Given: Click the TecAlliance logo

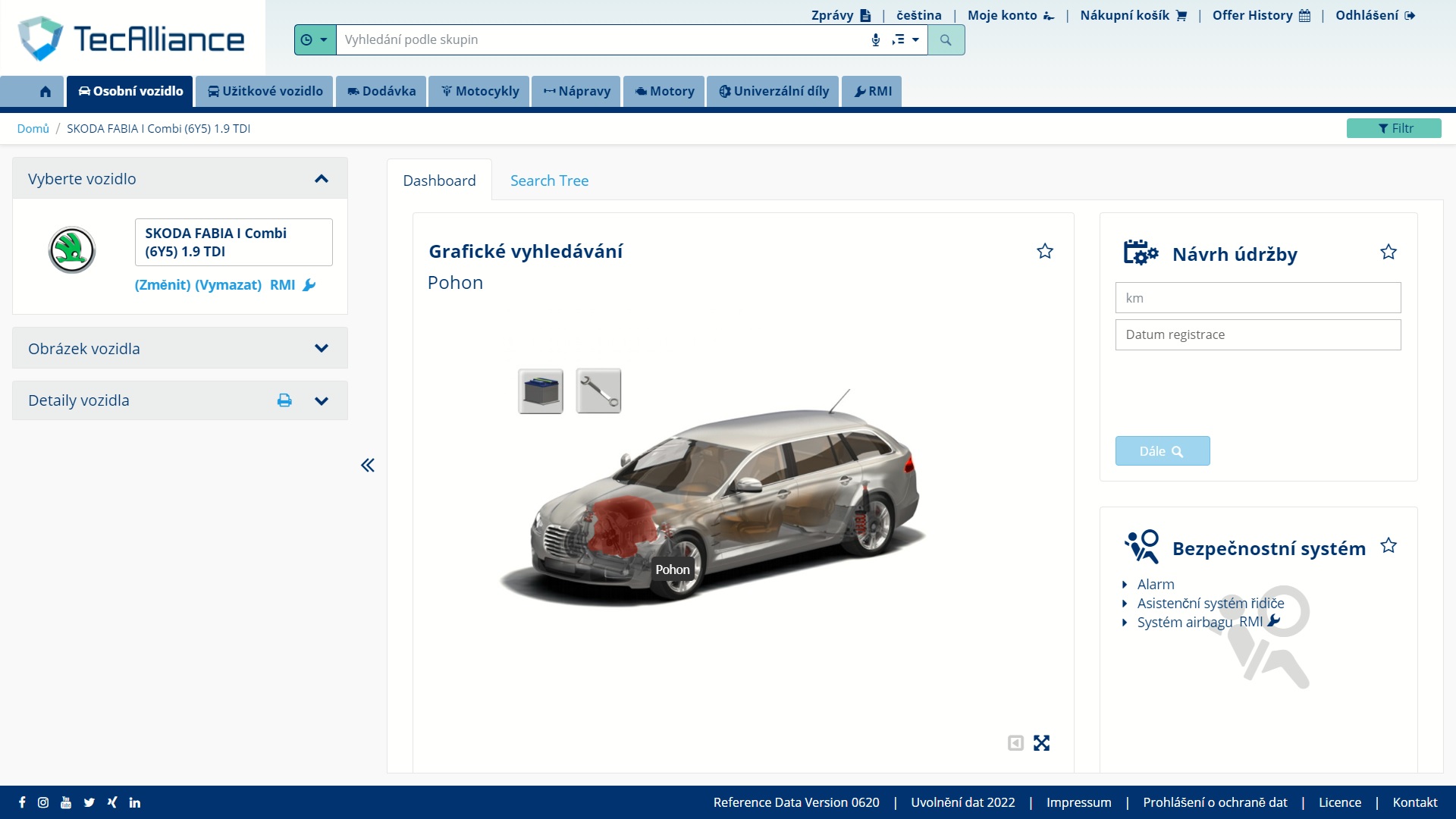Looking at the screenshot, I should point(131,38).
